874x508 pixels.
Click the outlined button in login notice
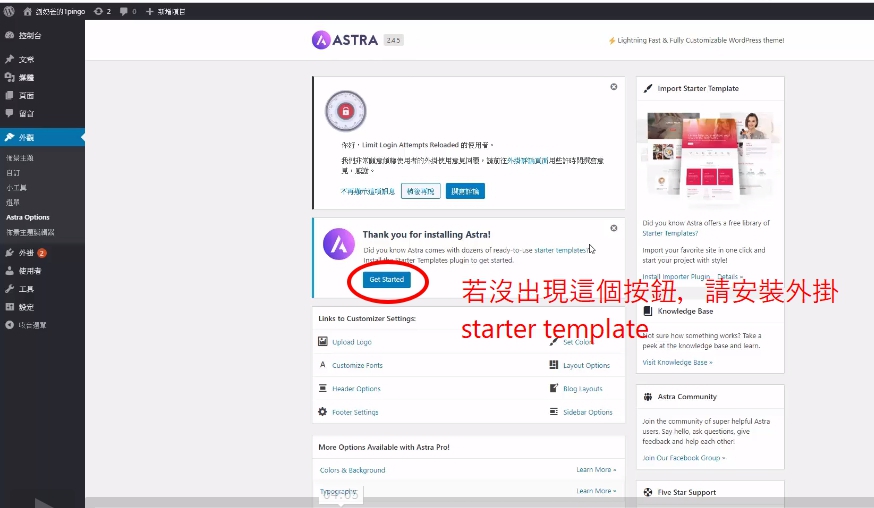(421, 191)
